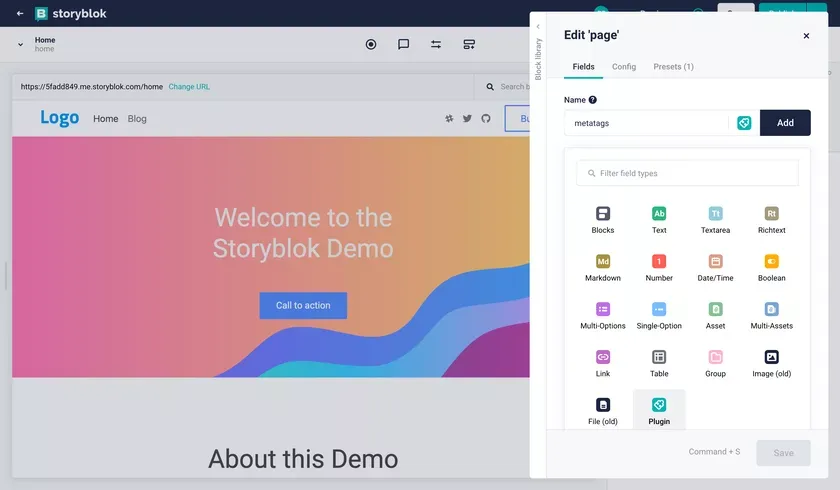
Task: Click the Name help question mark icon
Action: (x=592, y=100)
